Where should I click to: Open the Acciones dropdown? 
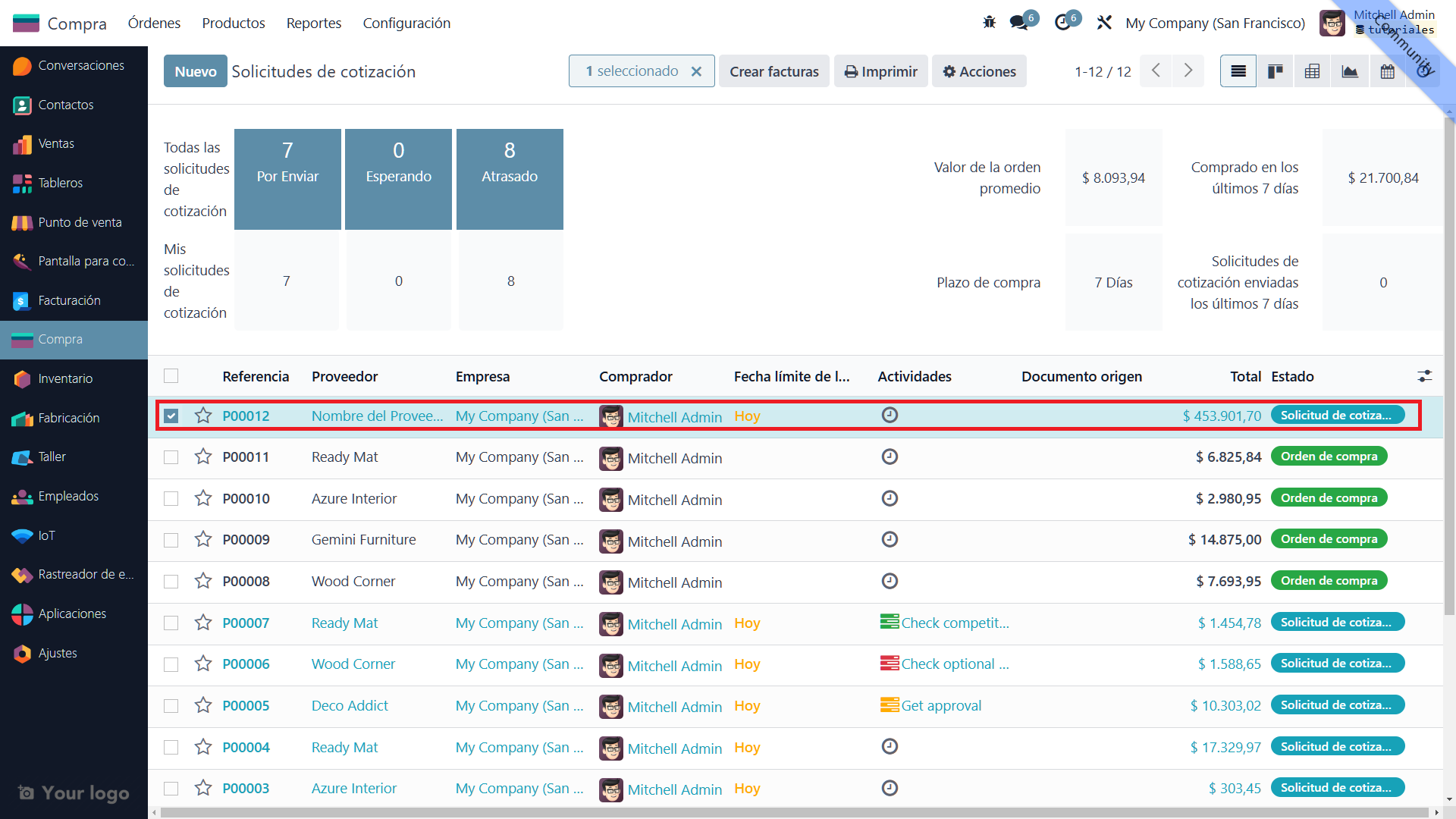click(979, 71)
